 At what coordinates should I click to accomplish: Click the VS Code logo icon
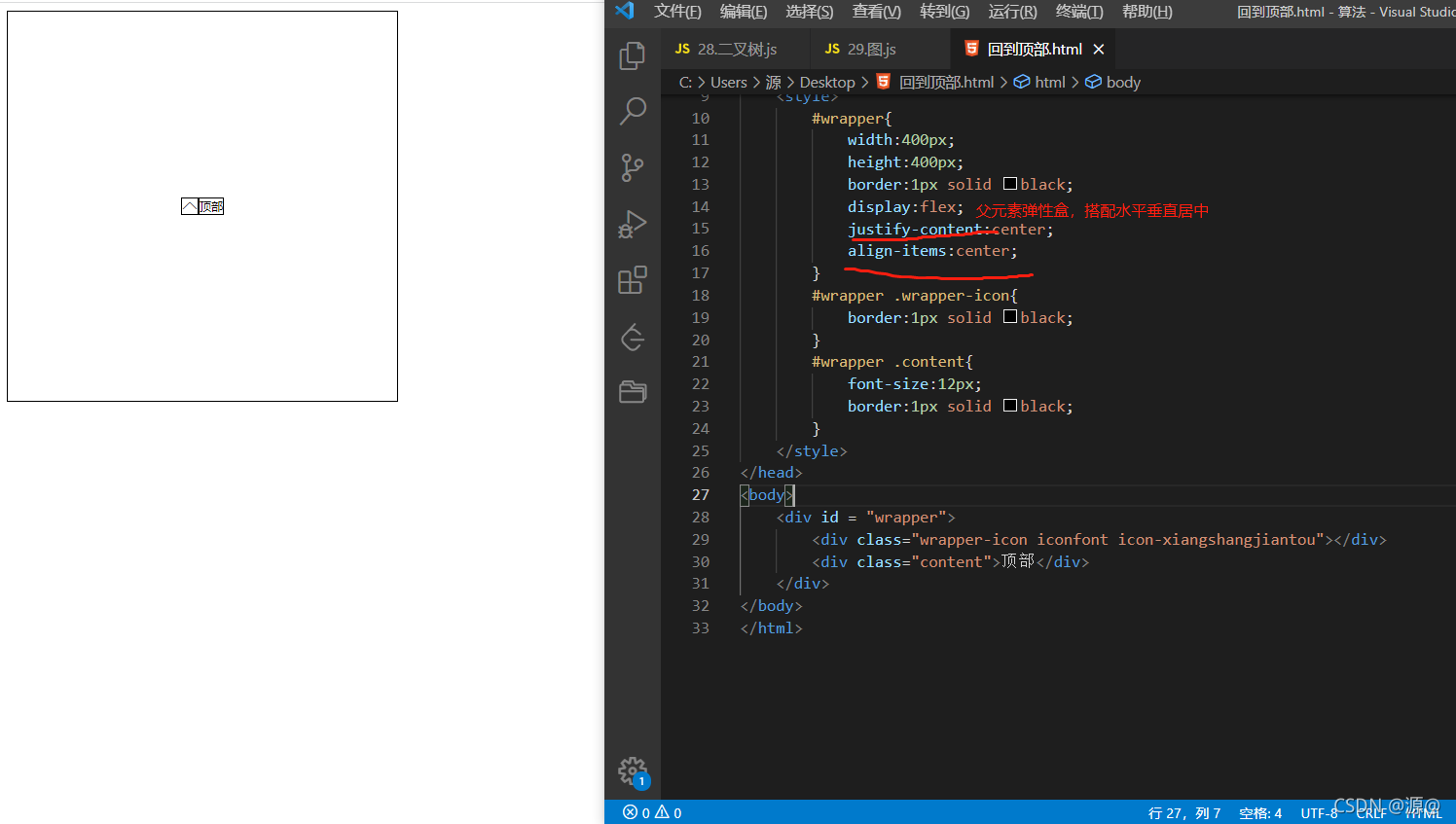tap(625, 11)
